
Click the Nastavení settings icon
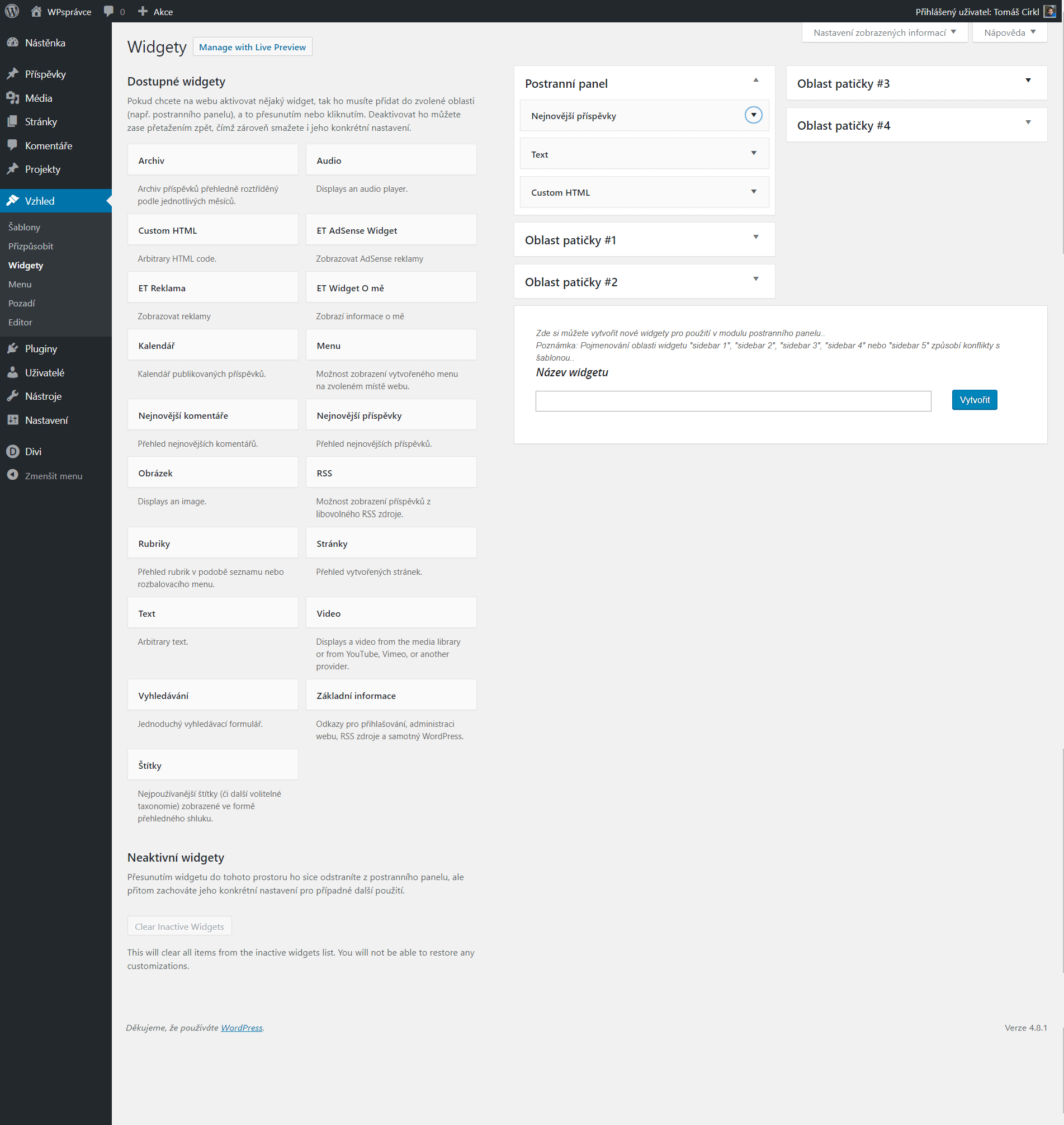[x=12, y=420]
